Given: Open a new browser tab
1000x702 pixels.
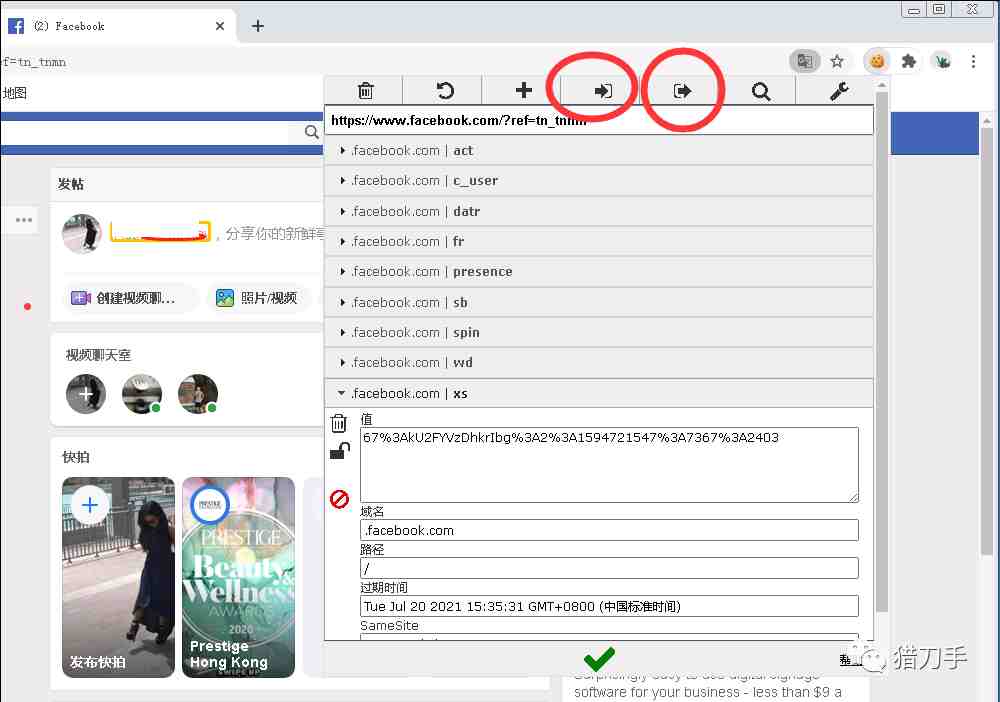Looking at the screenshot, I should tap(258, 26).
